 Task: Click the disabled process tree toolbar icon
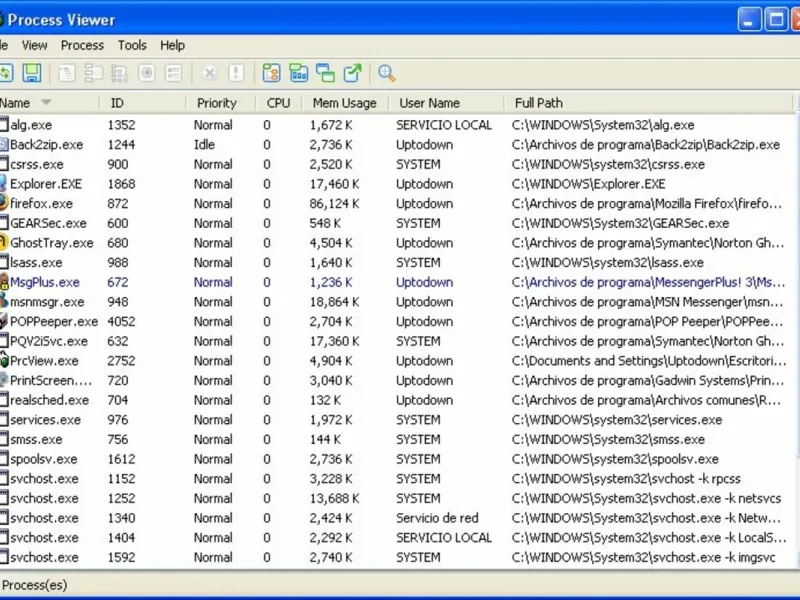point(93,73)
